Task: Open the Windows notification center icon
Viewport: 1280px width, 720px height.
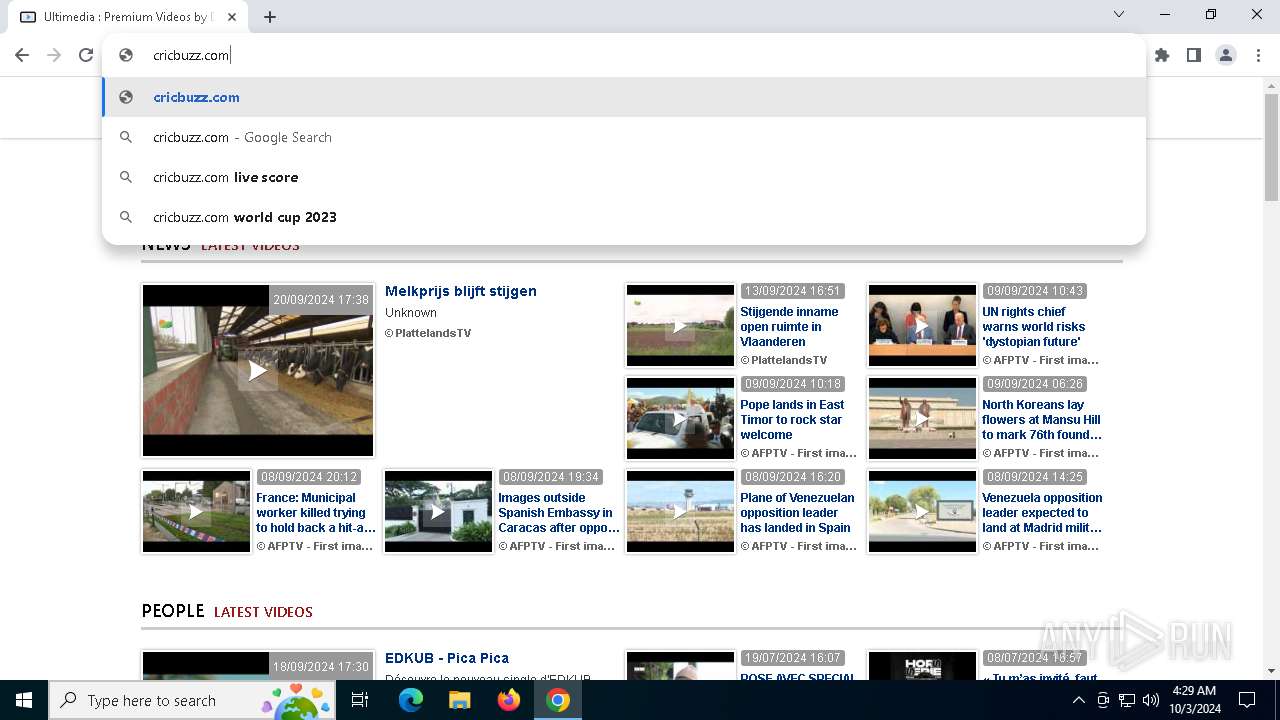Action: 1247,700
